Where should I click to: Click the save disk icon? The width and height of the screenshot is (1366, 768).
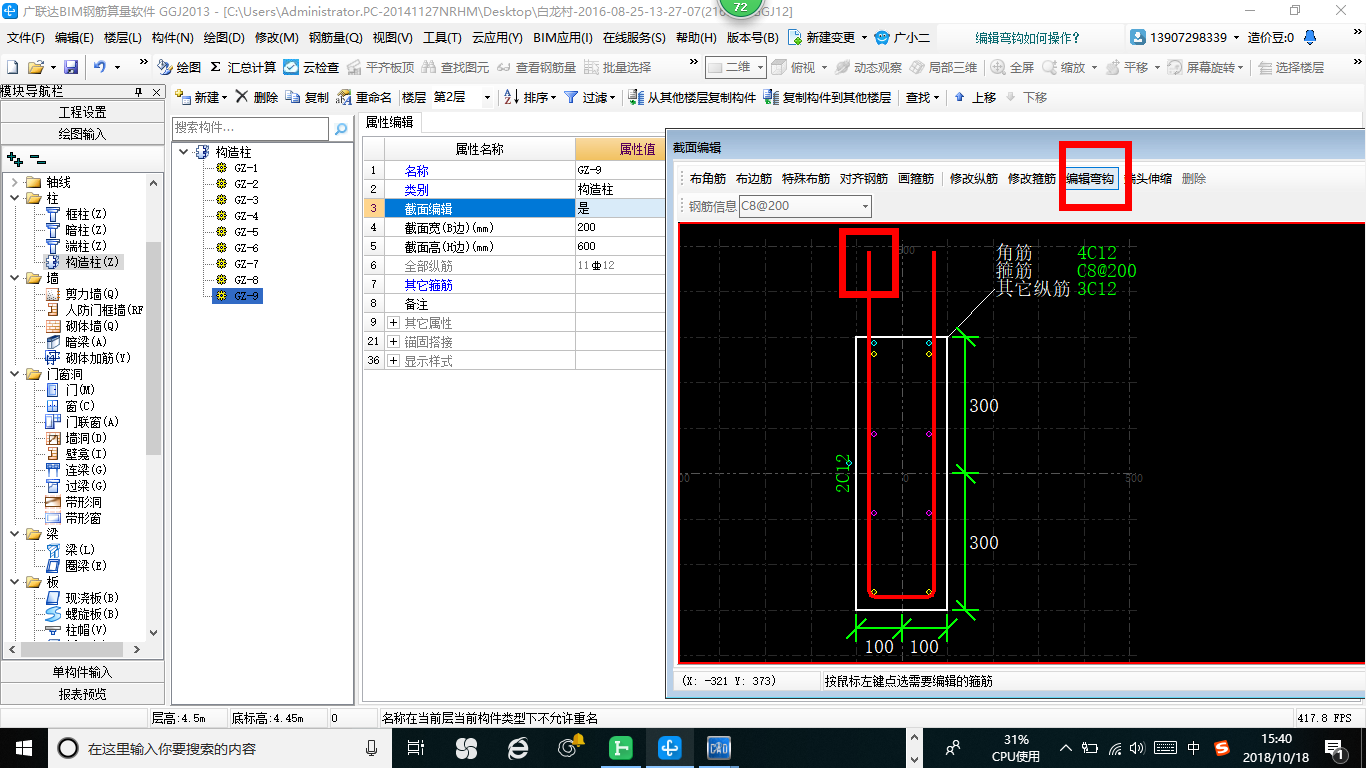coord(71,67)
